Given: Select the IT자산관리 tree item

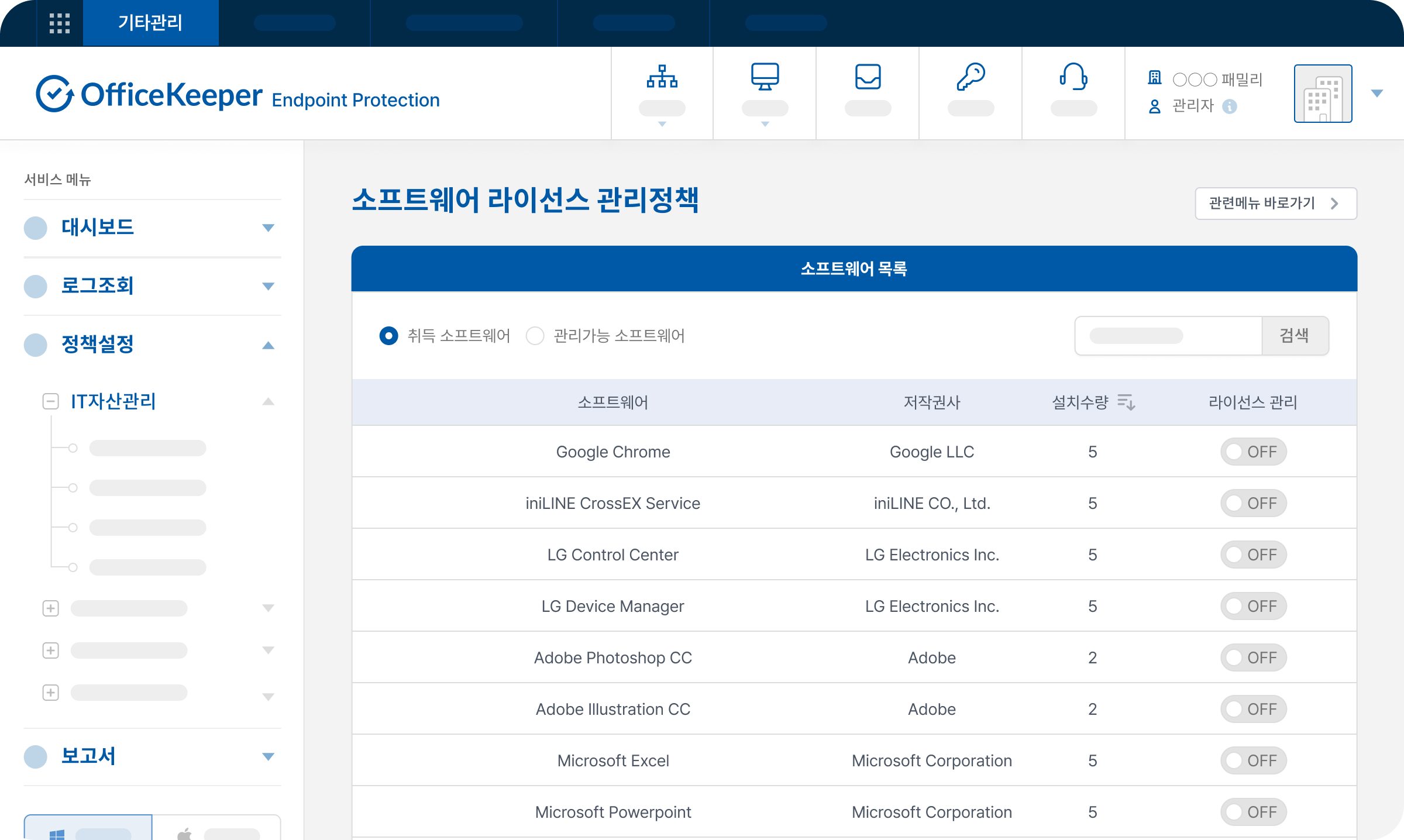Looking at the screenshot, I should [x=113, y=401].
